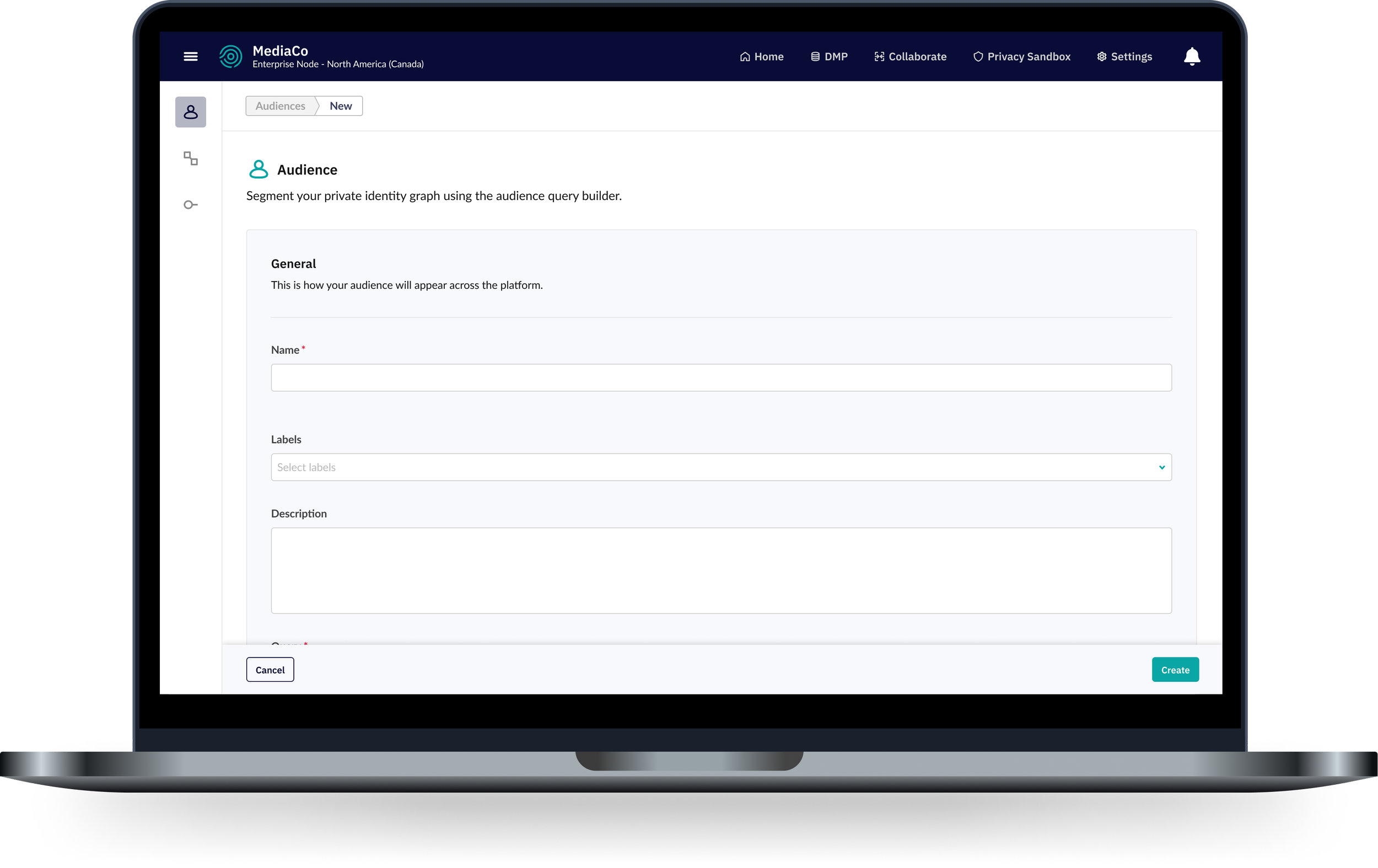Open the notifications bell

(x=1192, y=56)
